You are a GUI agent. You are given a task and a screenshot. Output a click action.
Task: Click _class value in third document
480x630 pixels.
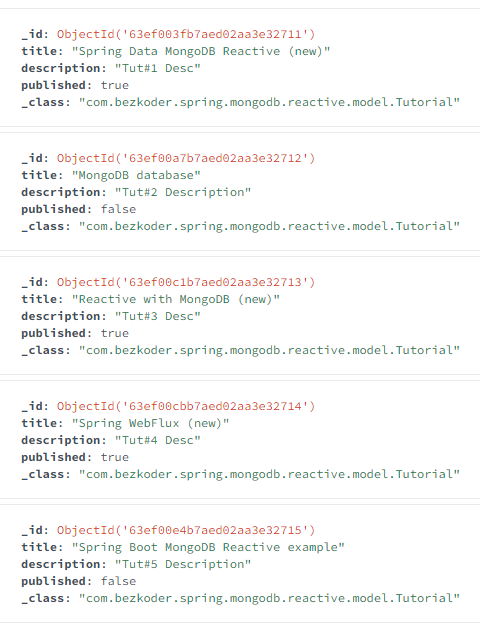pyautogui.click(x=269, y=350)
